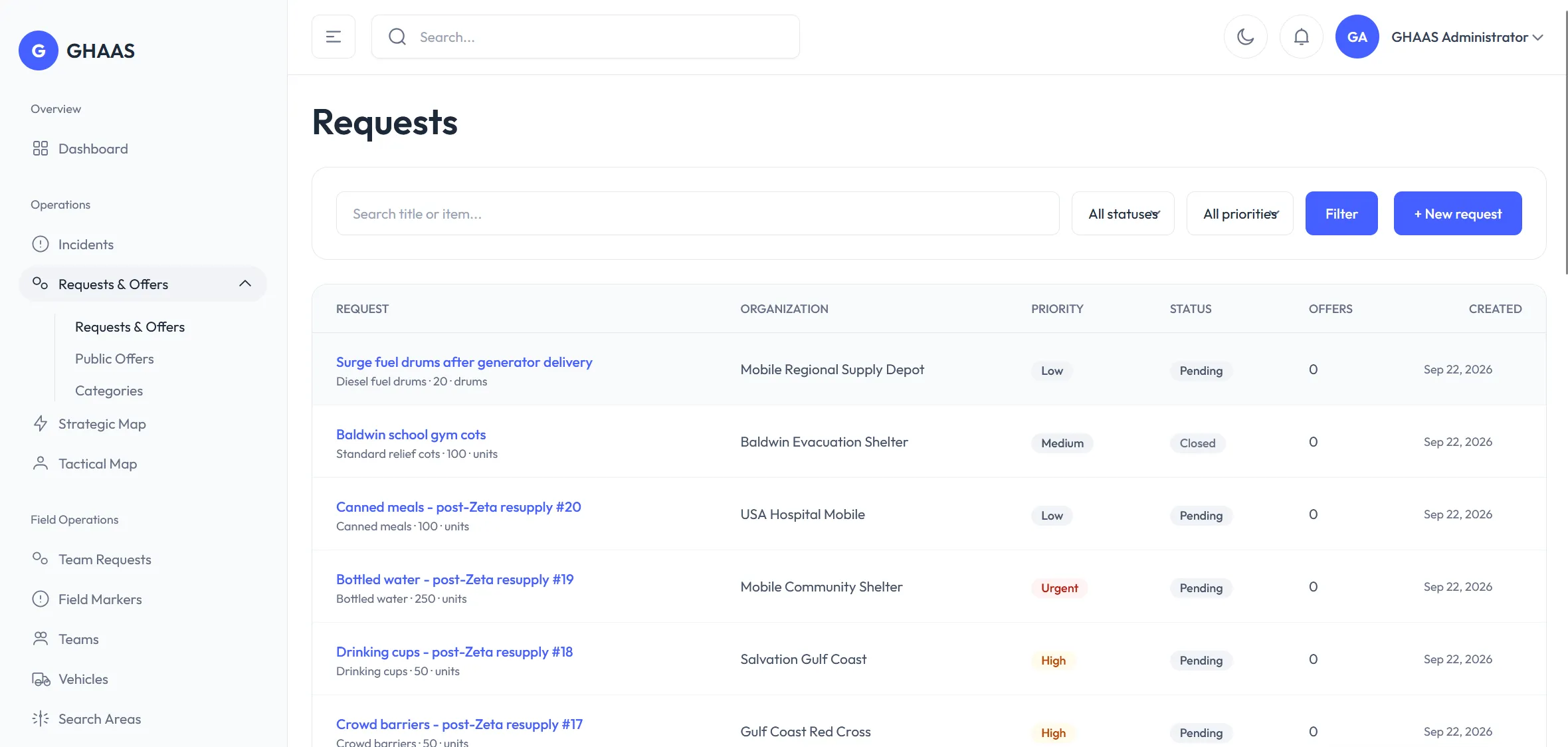
Task: Click Mobile Regional Supply Depot cell
Action: pyautogui.click(x=832, y=370)
